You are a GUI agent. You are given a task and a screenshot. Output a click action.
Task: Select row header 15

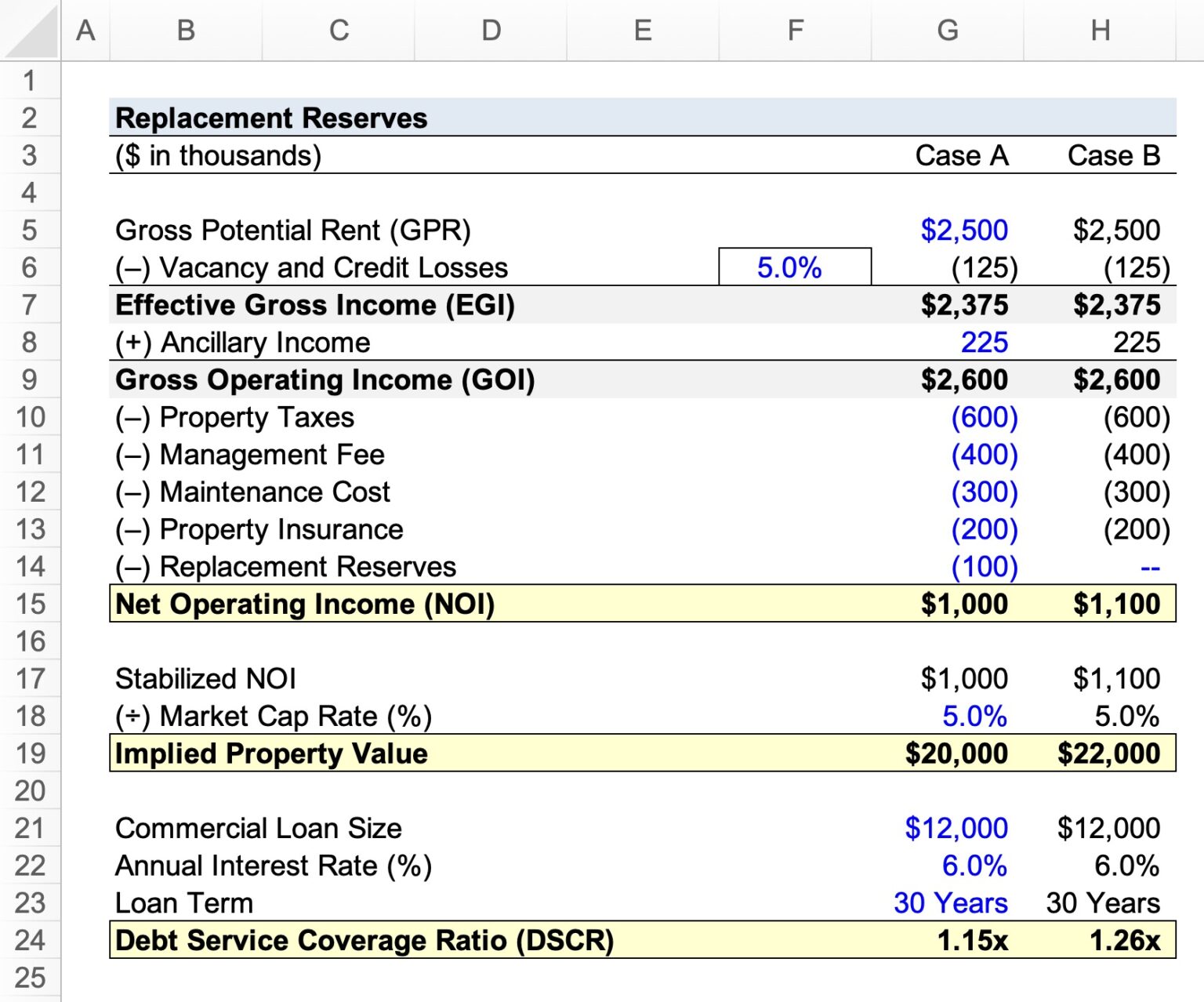[x=31, y=604]
